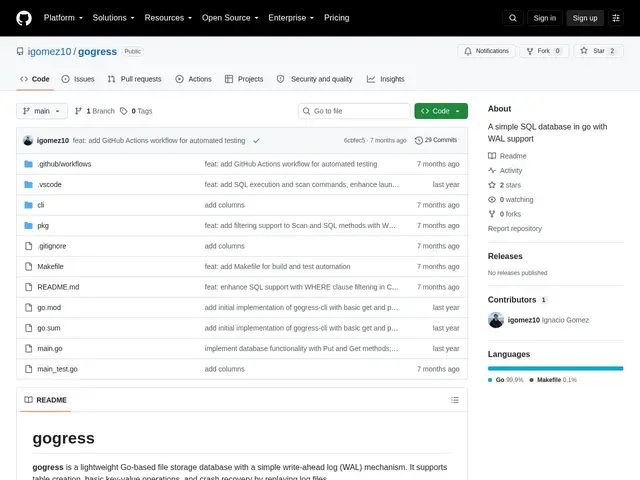Screen dimensions: 640x480
Task: Click the tag icon beside 0 Tags
Action: pos(123,111)
